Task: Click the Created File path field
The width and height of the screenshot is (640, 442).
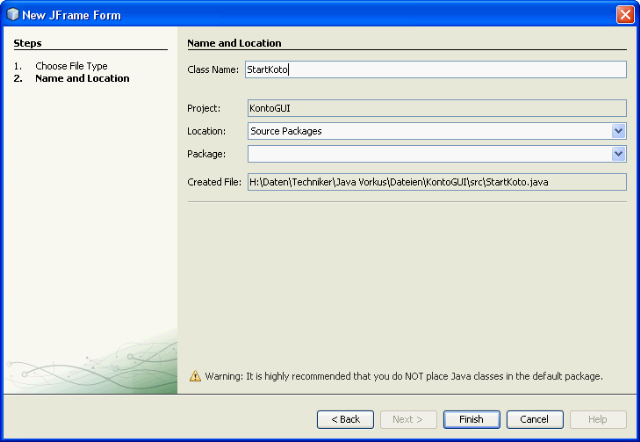Action: [x=436, y=182]
